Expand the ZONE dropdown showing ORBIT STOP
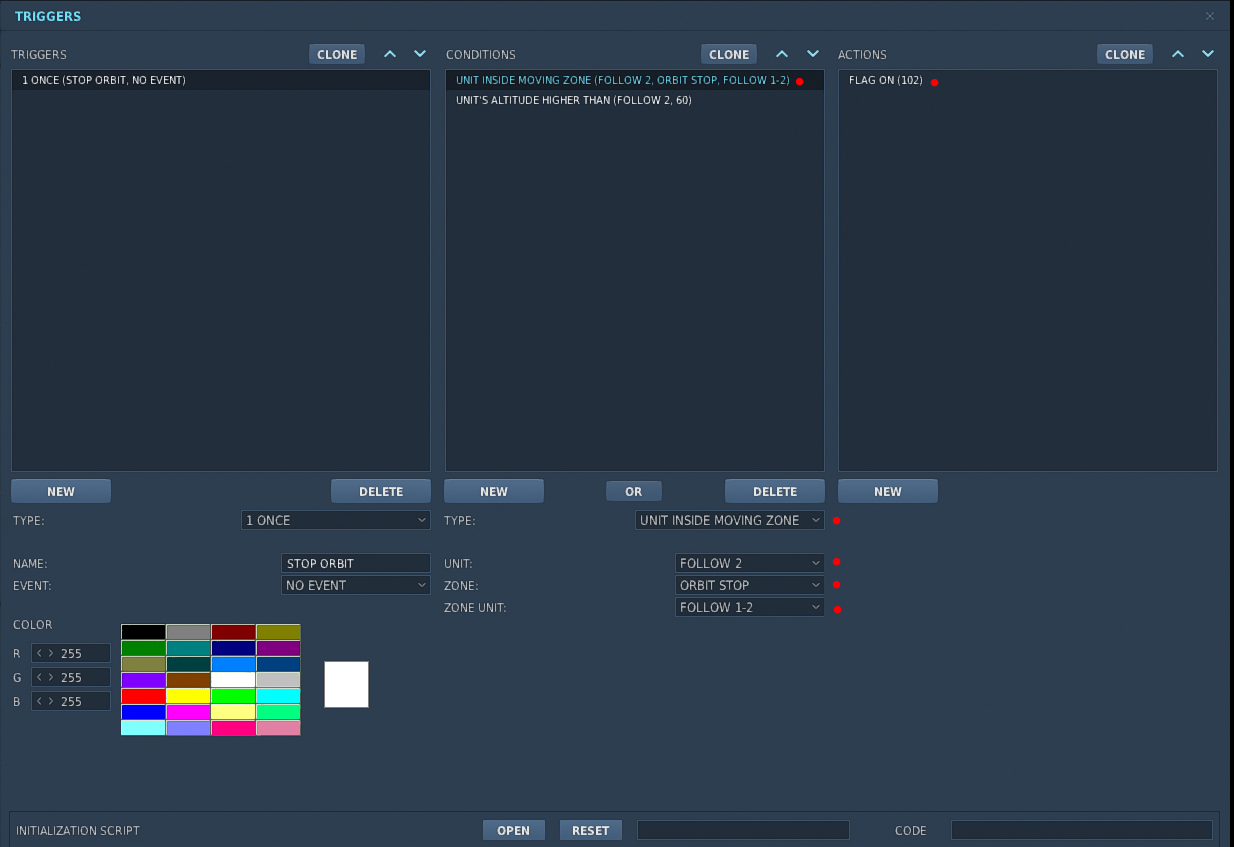Screen dimensions: 1234x847 [x=750, y=585]
